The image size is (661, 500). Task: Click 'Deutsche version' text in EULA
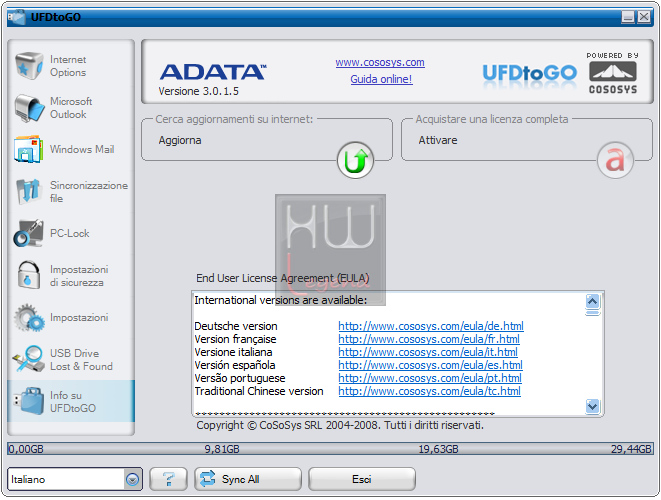(x=236, y=326)
